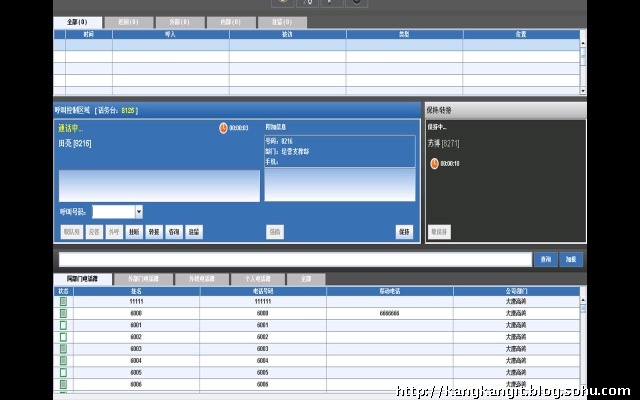The height and width of the screenshot is (400, 640).
Task: Click the status icon in the 6003 row
Action: (x=62, y=348)
